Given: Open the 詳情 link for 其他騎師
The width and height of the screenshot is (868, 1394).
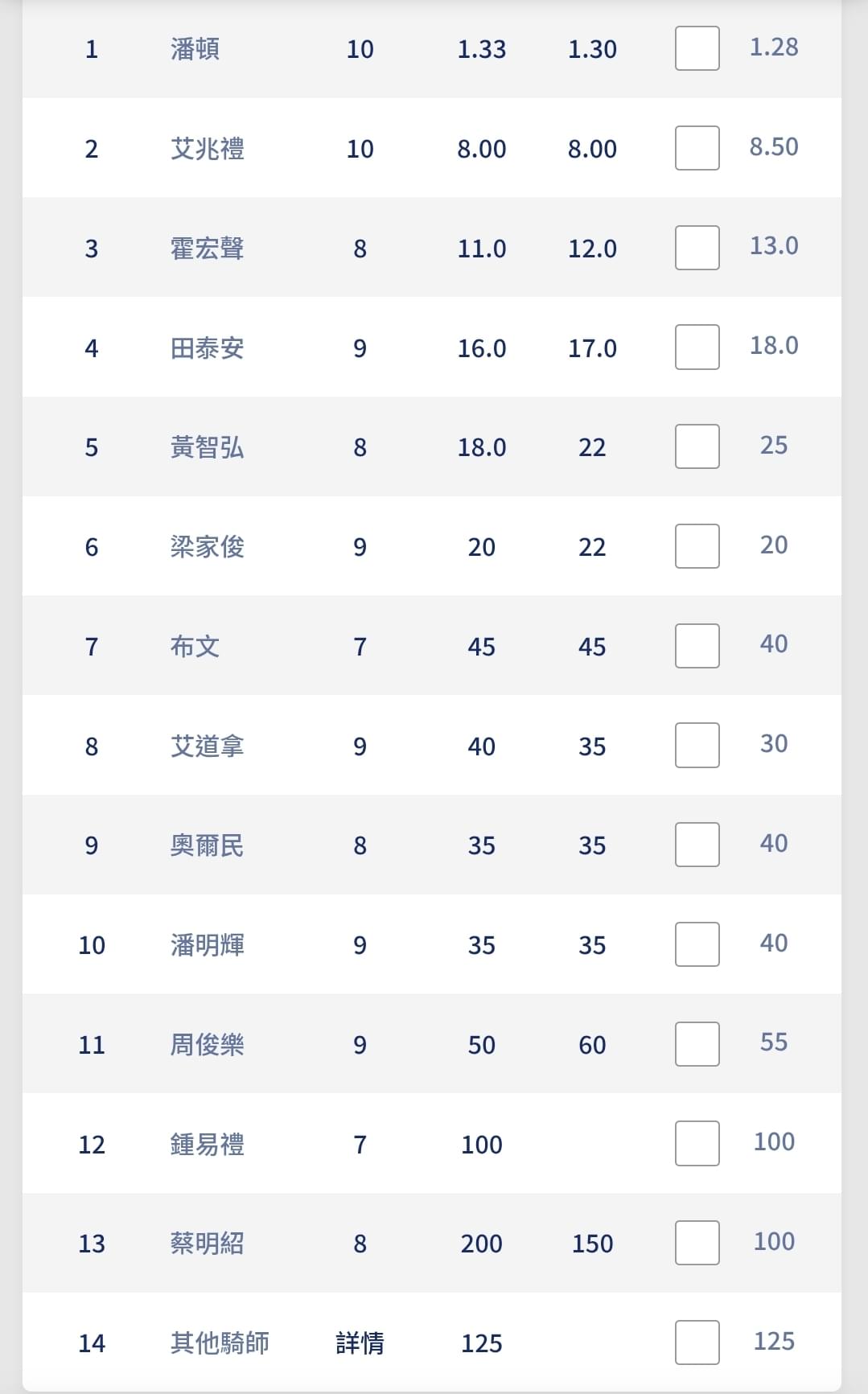Looking at the screenshot, I should tap(360, 1343).
